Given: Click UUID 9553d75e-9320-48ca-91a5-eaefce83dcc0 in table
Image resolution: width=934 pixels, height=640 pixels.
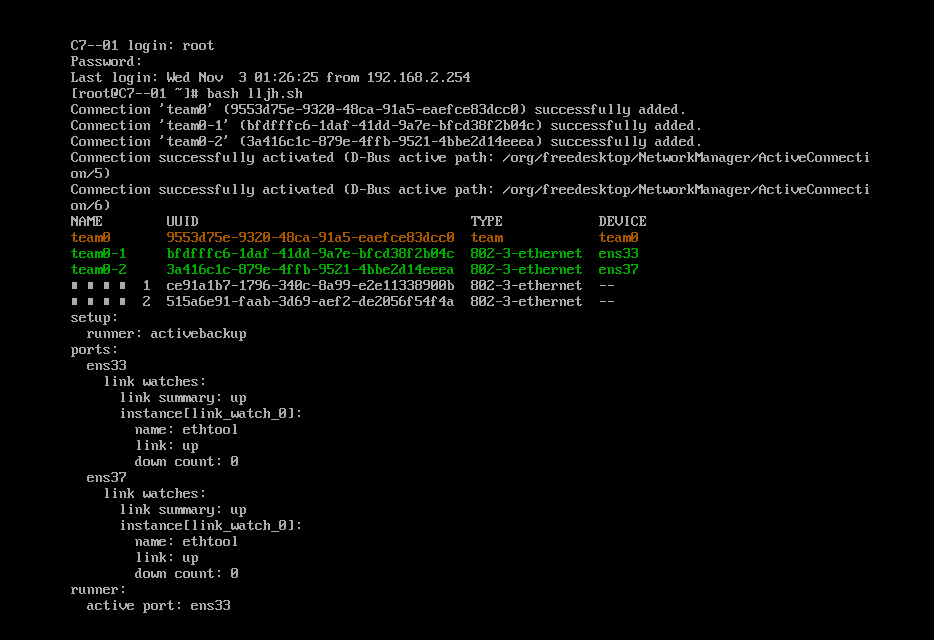Looking at the screenshot, I should pos(310,238).
